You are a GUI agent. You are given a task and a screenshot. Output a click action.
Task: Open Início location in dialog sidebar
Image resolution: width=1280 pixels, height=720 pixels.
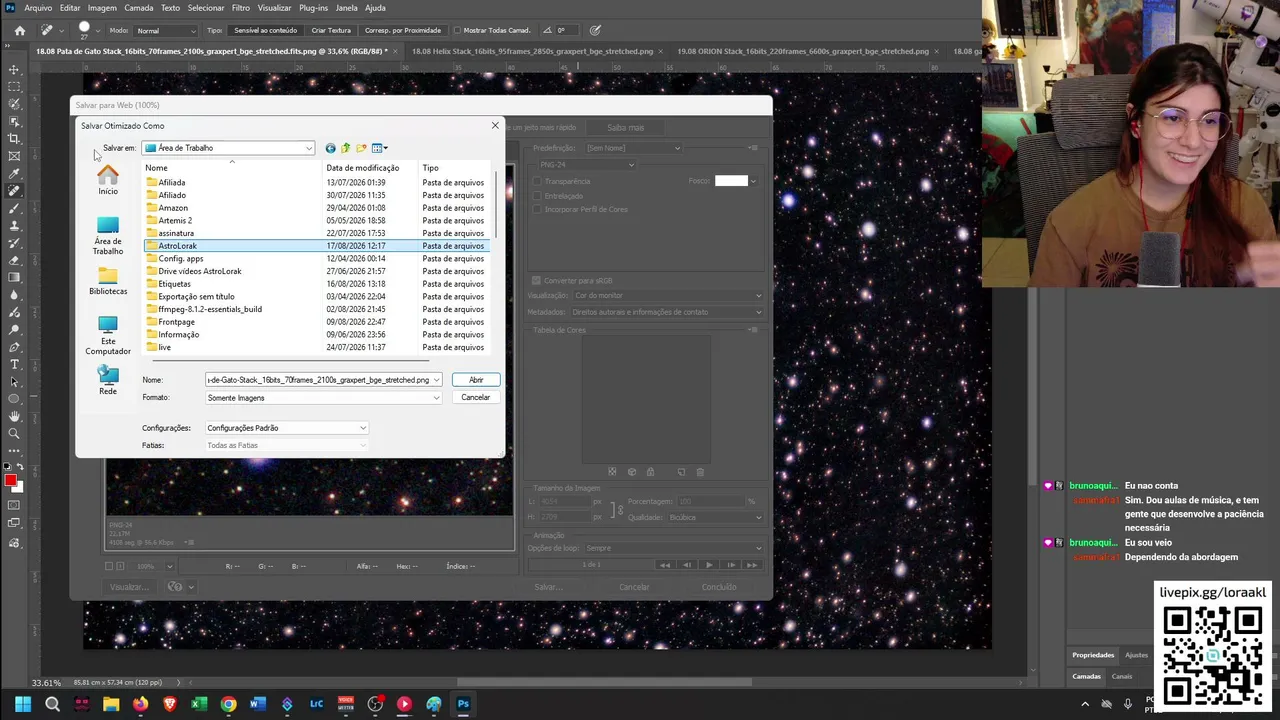[x=108, y=179]
